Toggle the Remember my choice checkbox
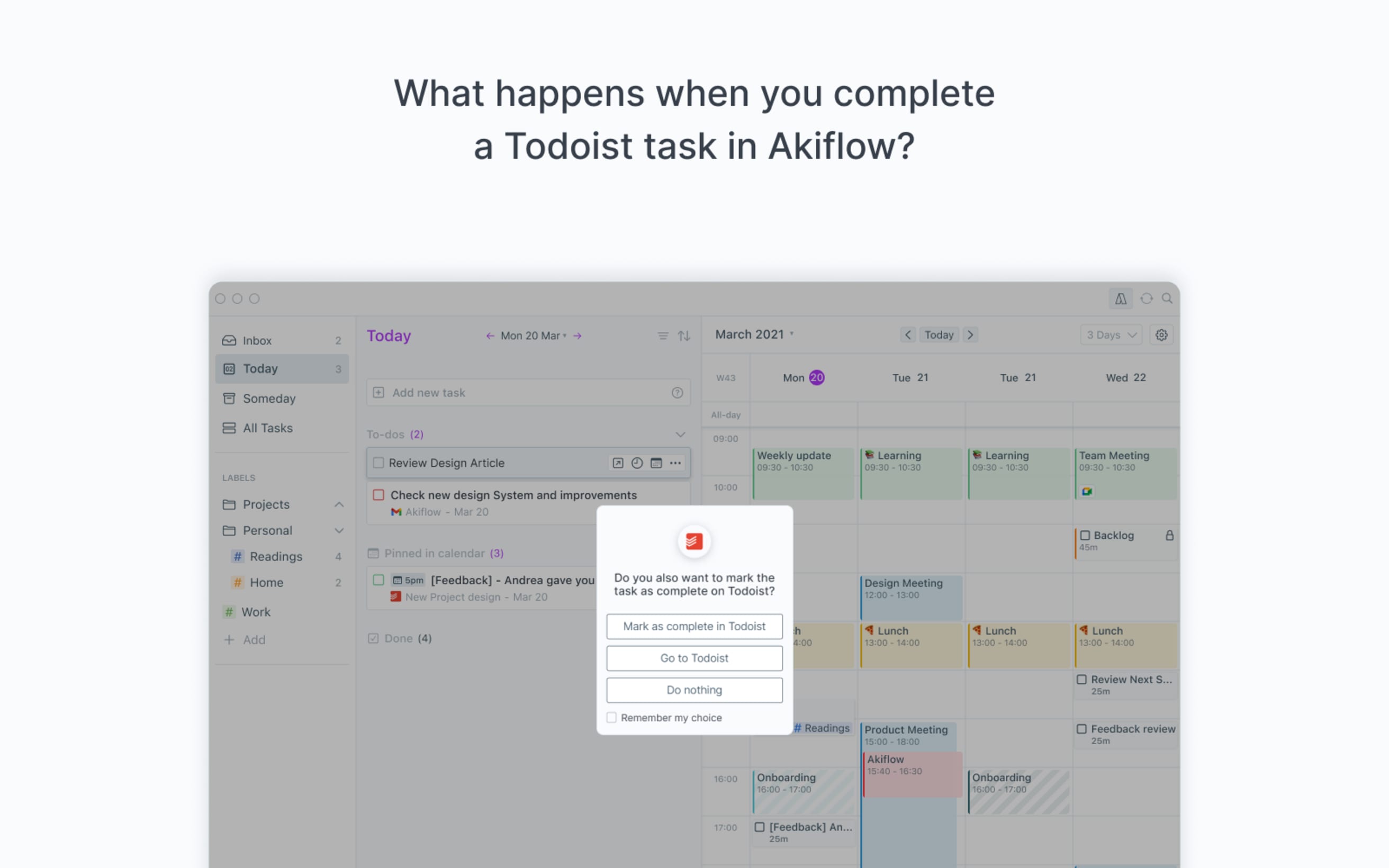1389x868 pixels. click(611, 717)
